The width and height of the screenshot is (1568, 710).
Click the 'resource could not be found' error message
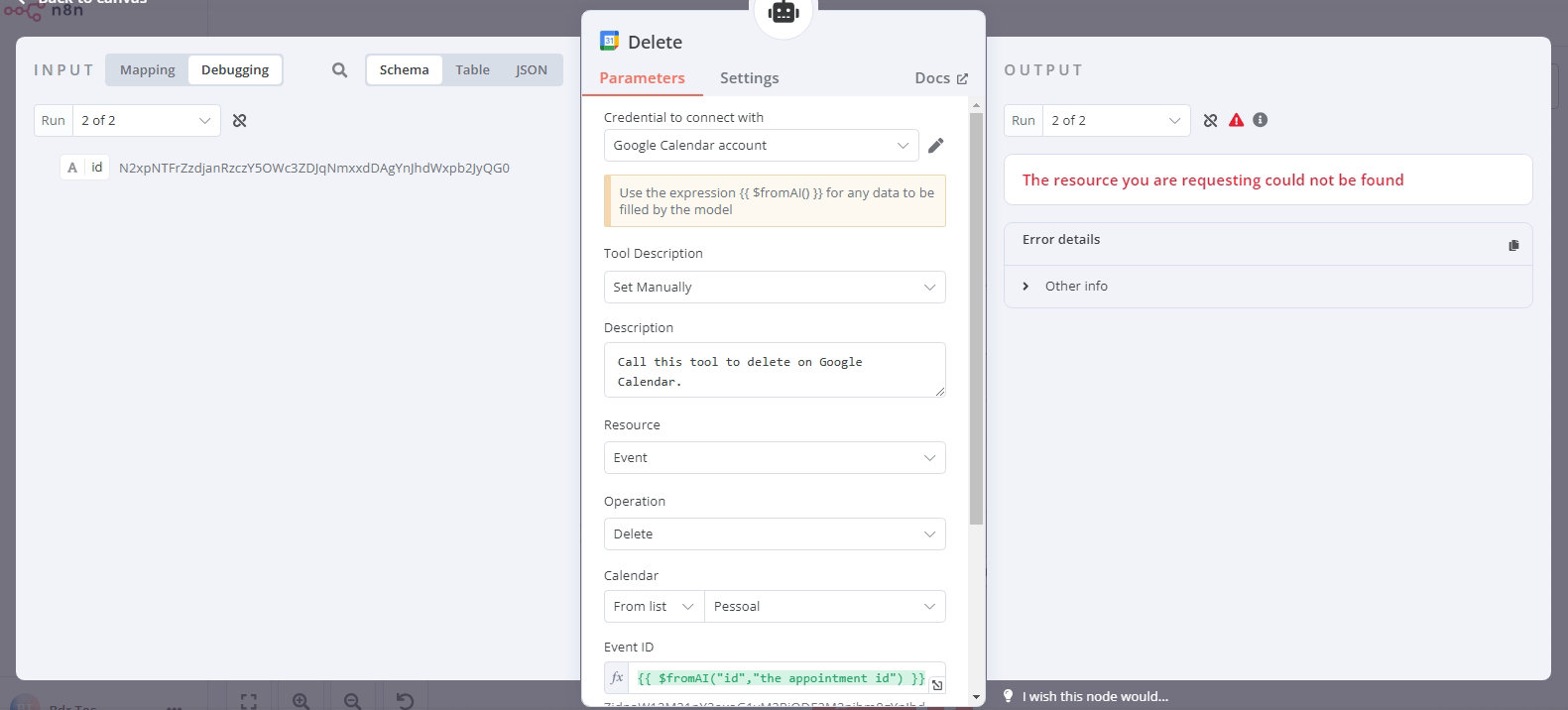pos(1213,179)
